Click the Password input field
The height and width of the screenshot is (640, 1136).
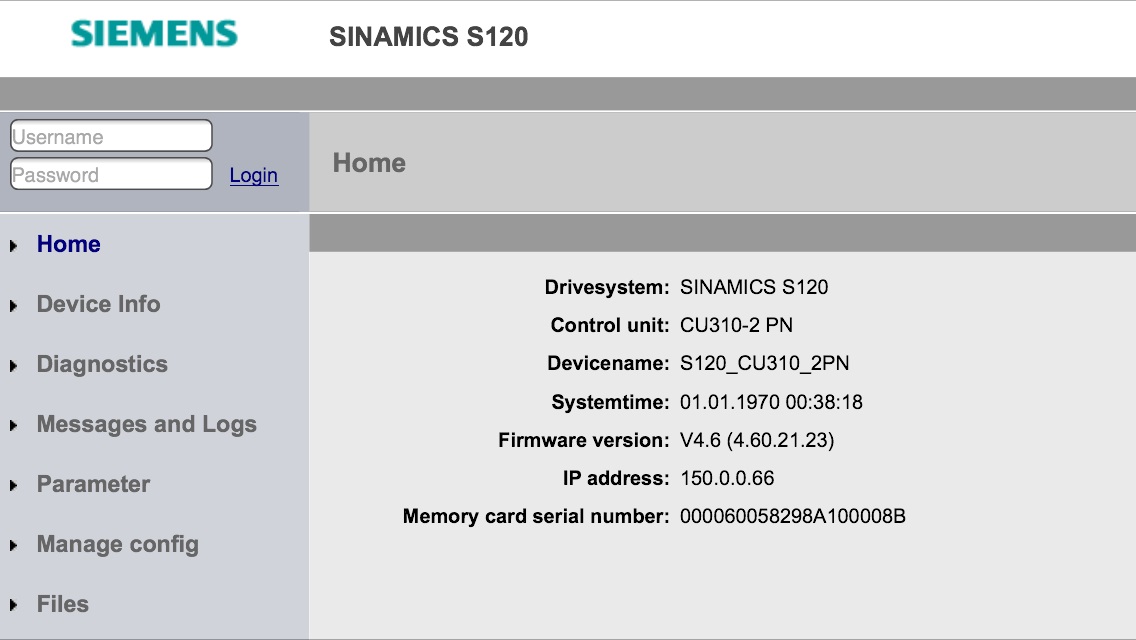pyautogui.click(x=111, y=174)
